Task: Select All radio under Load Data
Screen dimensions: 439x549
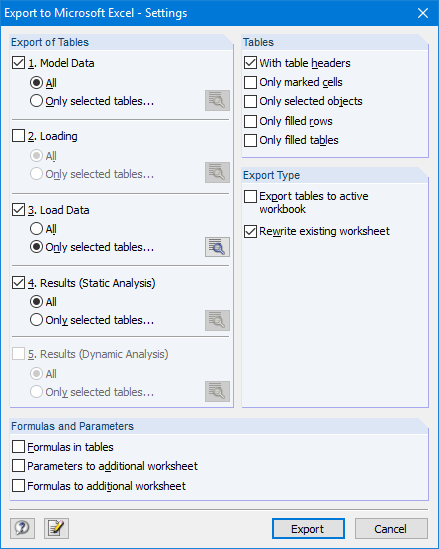Action: 36,229
